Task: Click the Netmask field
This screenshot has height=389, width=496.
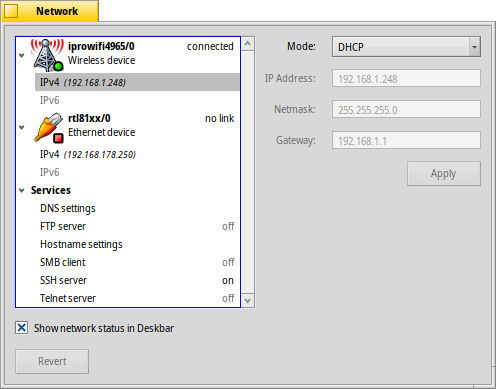Action: 406,109
